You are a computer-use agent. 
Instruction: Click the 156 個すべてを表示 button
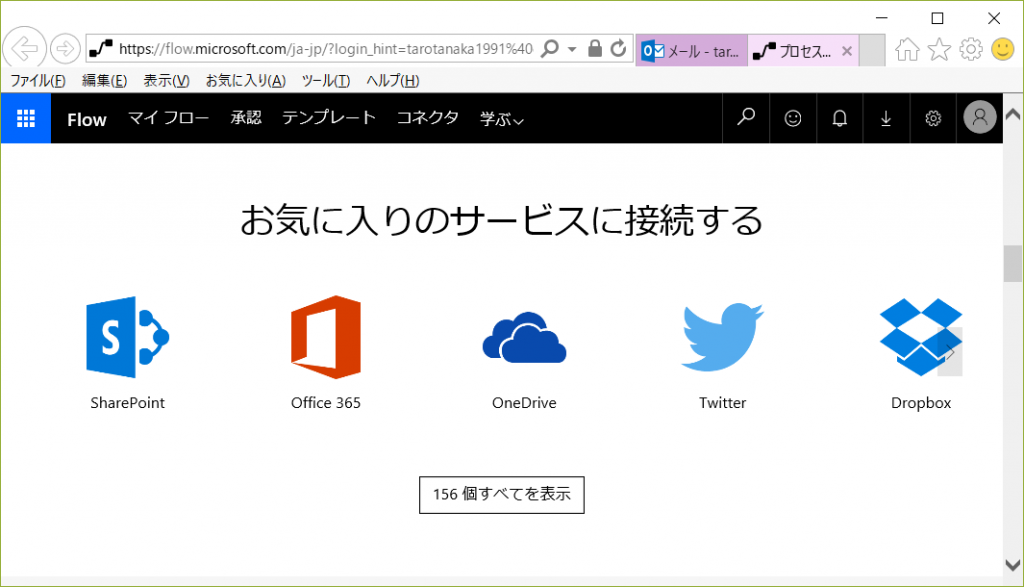502,495
